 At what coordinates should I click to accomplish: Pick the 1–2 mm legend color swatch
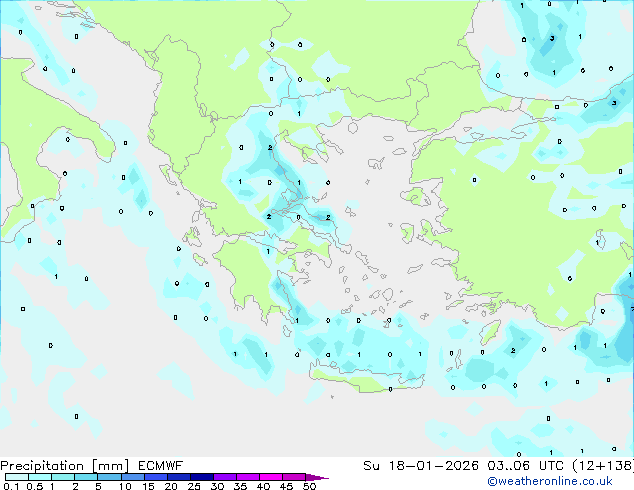63,477
